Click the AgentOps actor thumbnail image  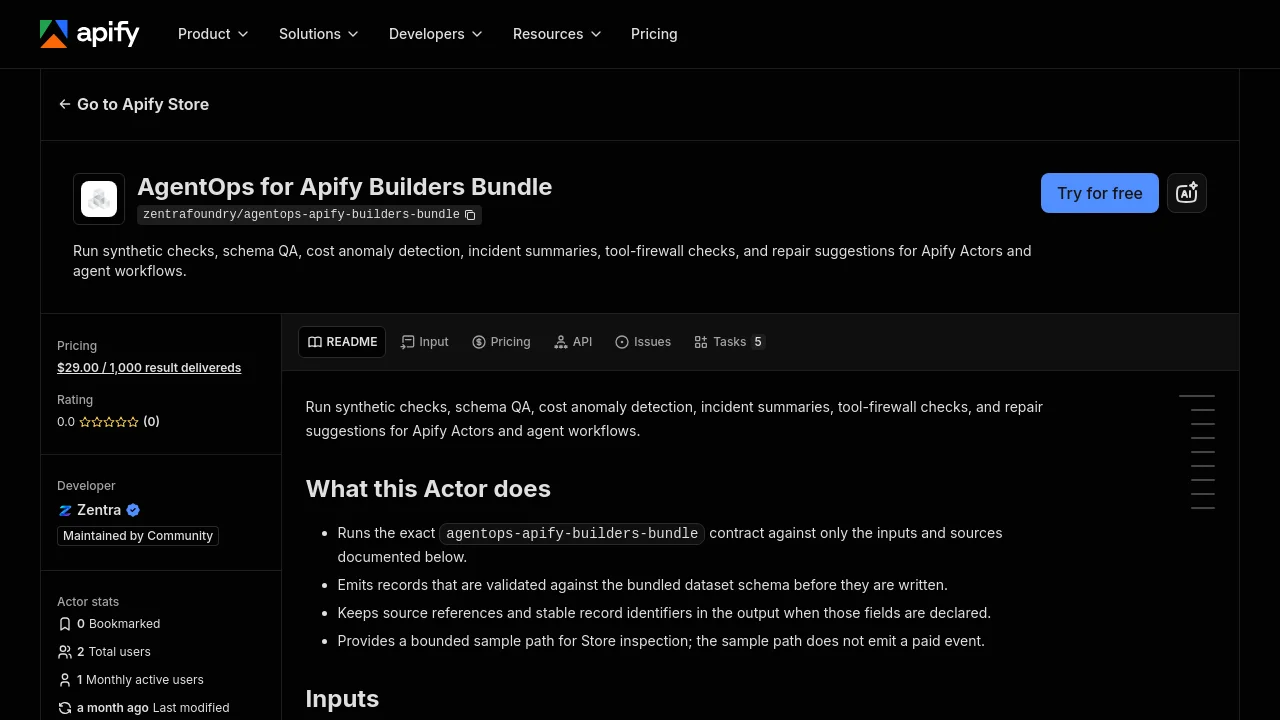pyautogui.click(x=99, y=199)
